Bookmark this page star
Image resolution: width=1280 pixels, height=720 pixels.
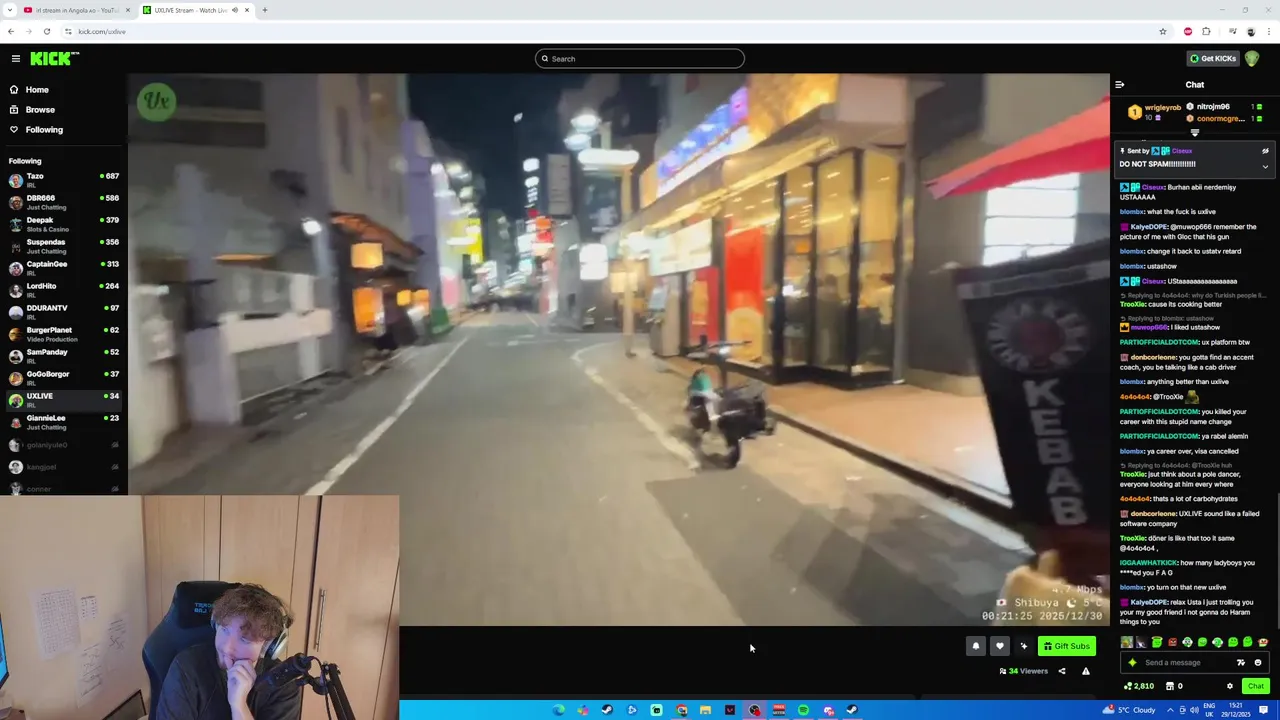click(1162, 31)
